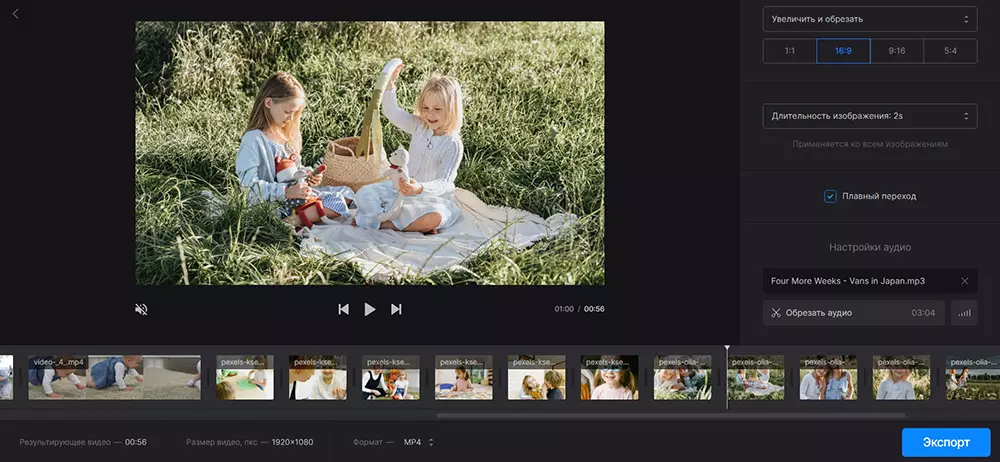
Task: Select the 1:1 aspect ratio
Action: point(789,51)
